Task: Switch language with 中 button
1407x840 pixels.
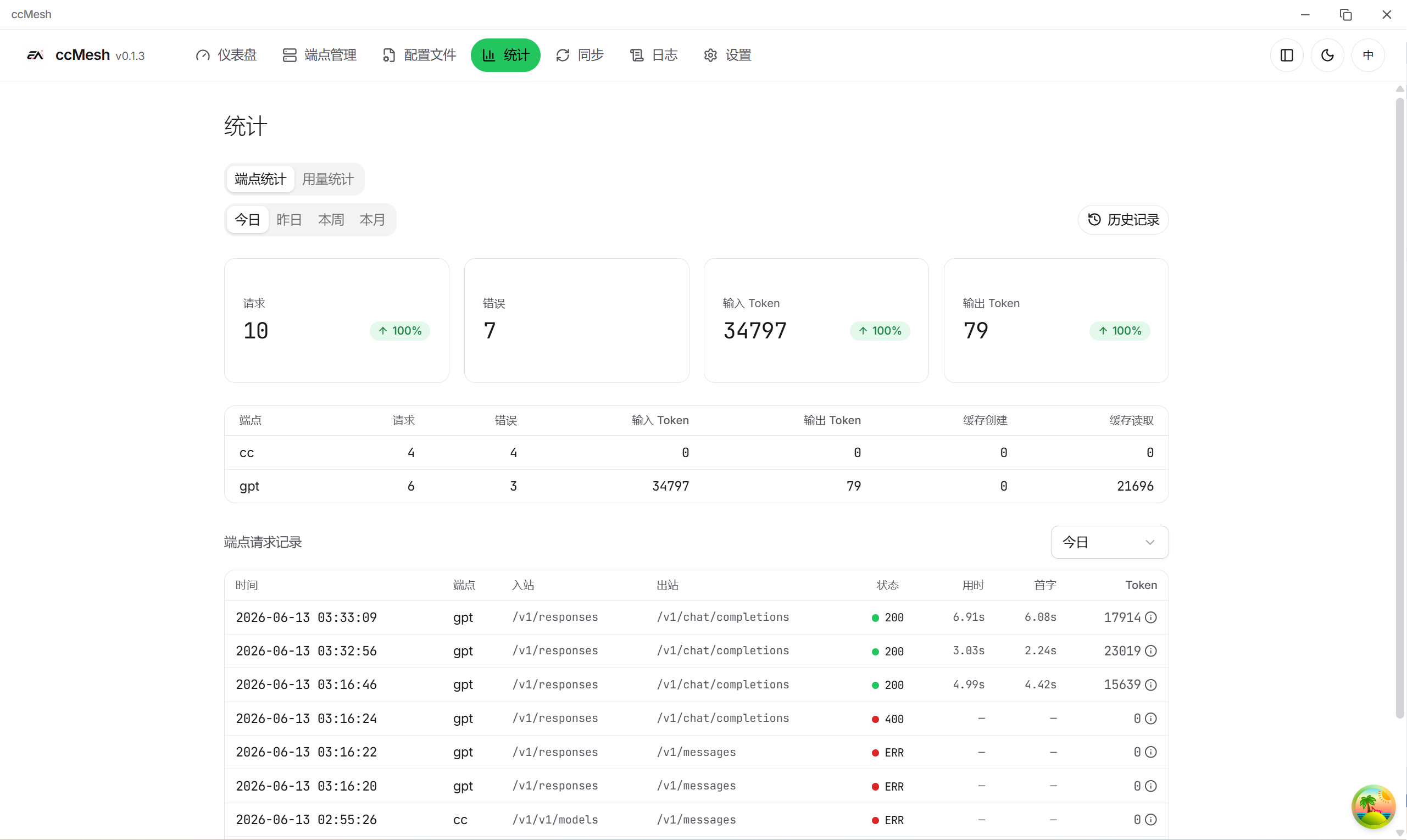Action: pyautogui.click(x=1368, y=55)
